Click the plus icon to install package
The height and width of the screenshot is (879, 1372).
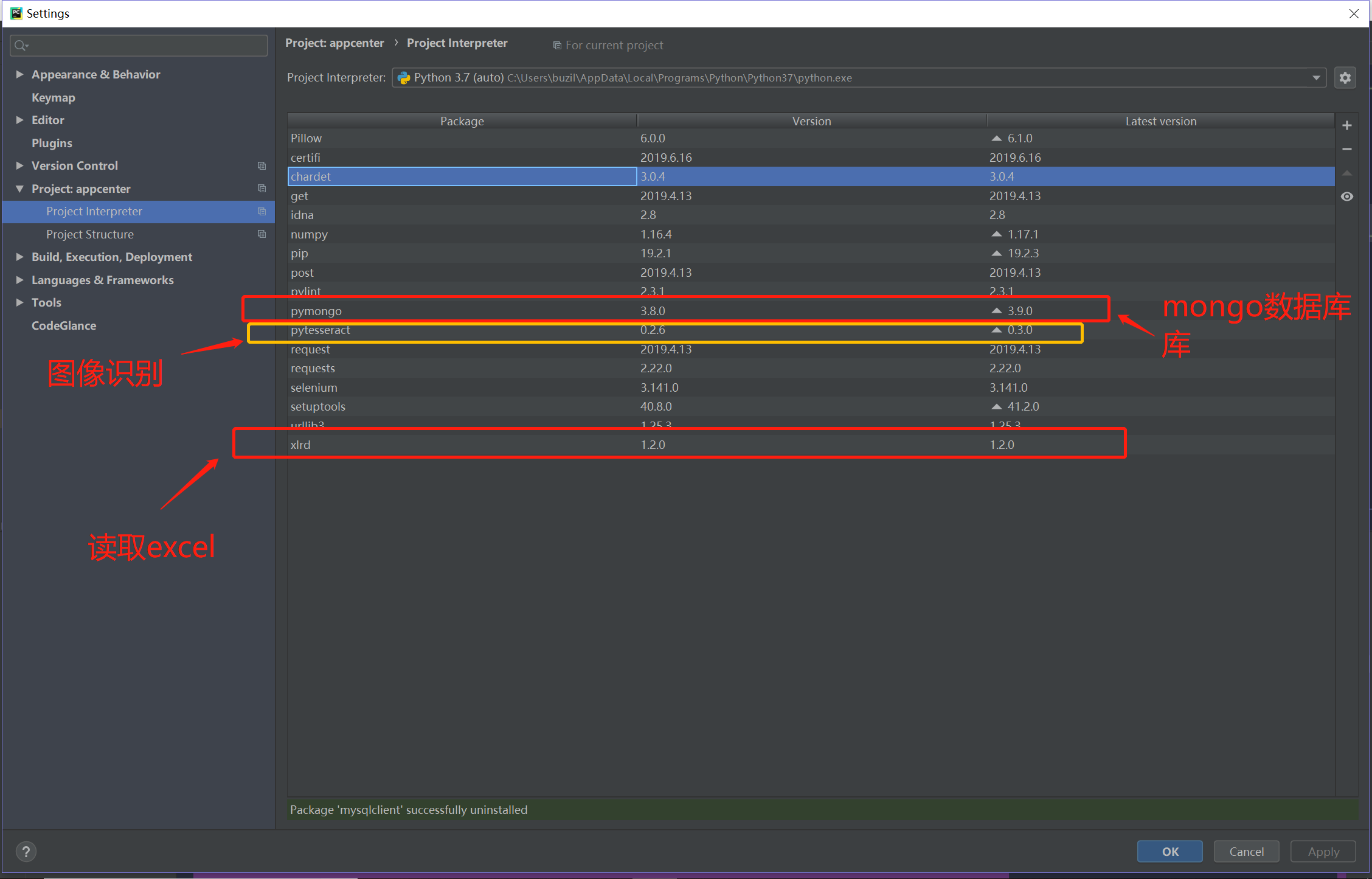tap(1346, 125)
